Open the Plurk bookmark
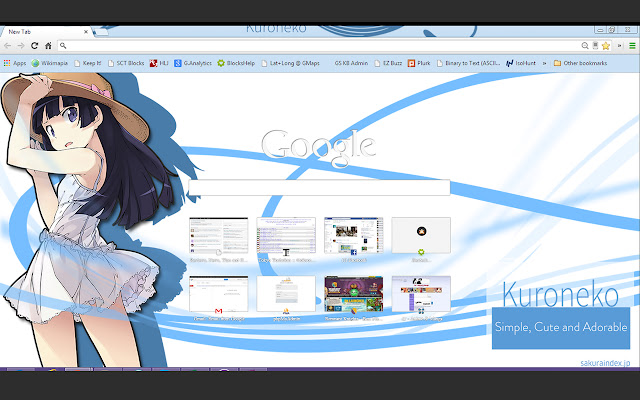Image resolution: width=640 pixels, height=400 pixels. [x=419, y=63]
